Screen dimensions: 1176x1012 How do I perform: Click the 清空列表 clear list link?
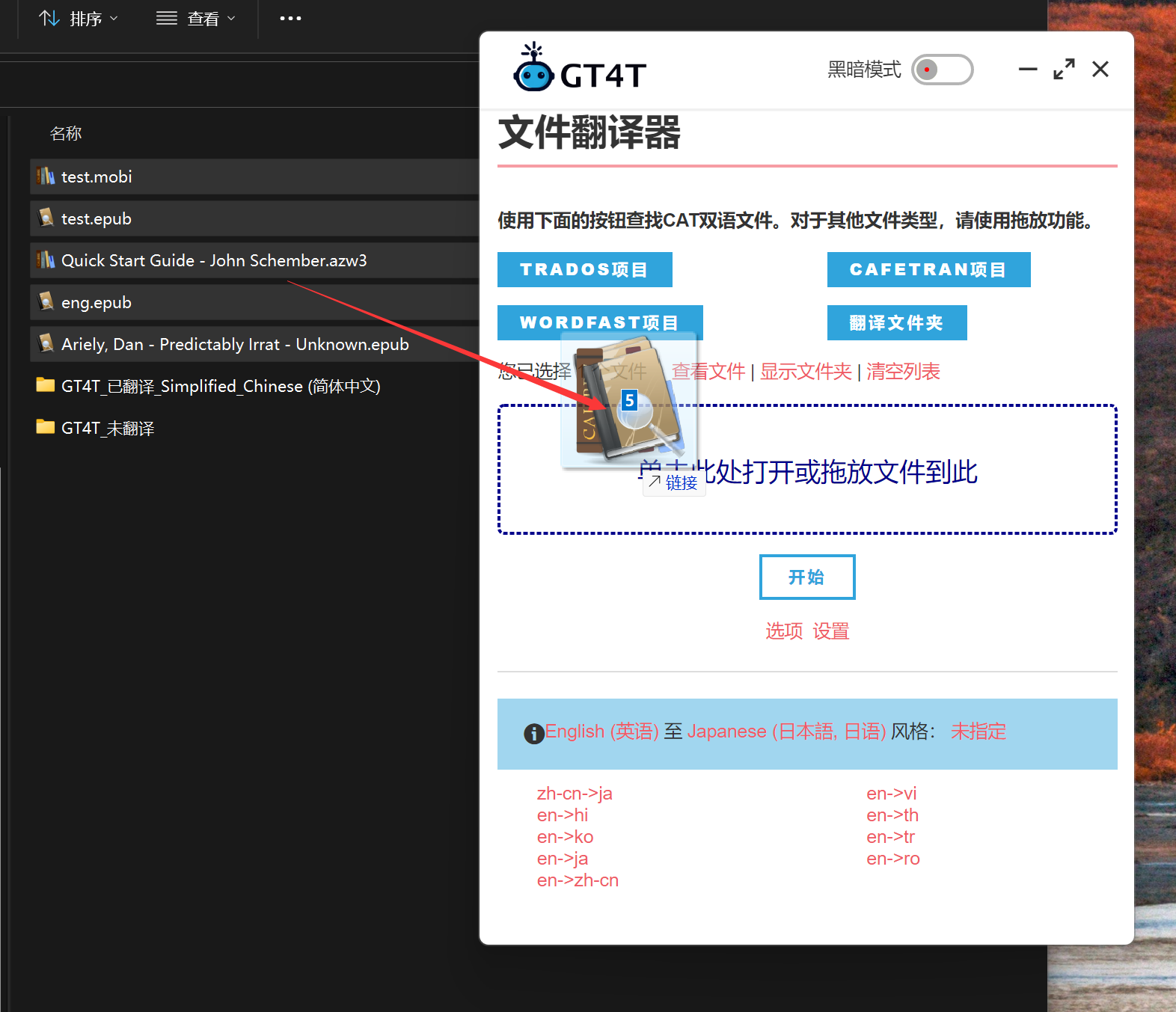point(903,372)
